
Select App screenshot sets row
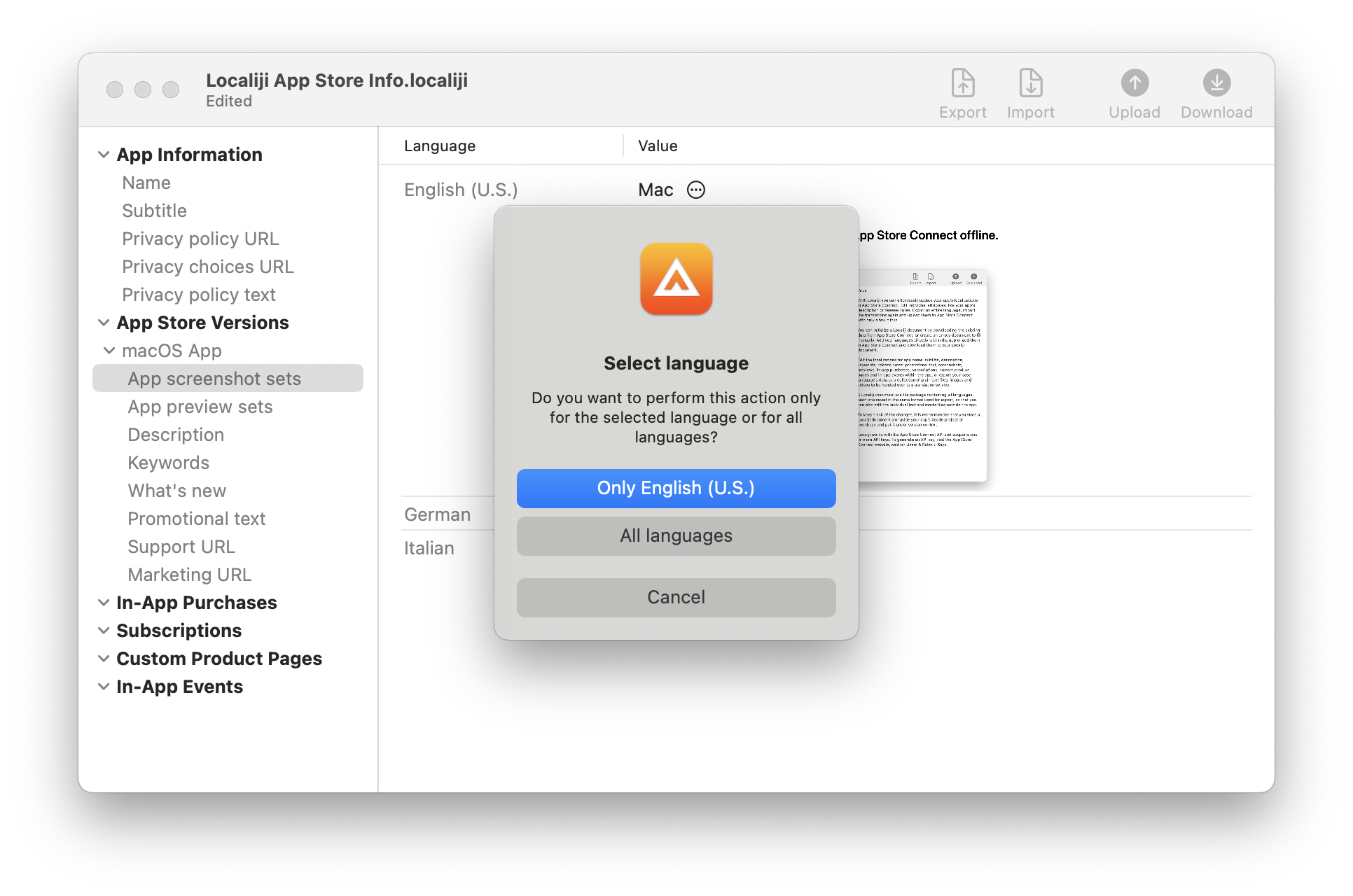click(x=228, y=378)
